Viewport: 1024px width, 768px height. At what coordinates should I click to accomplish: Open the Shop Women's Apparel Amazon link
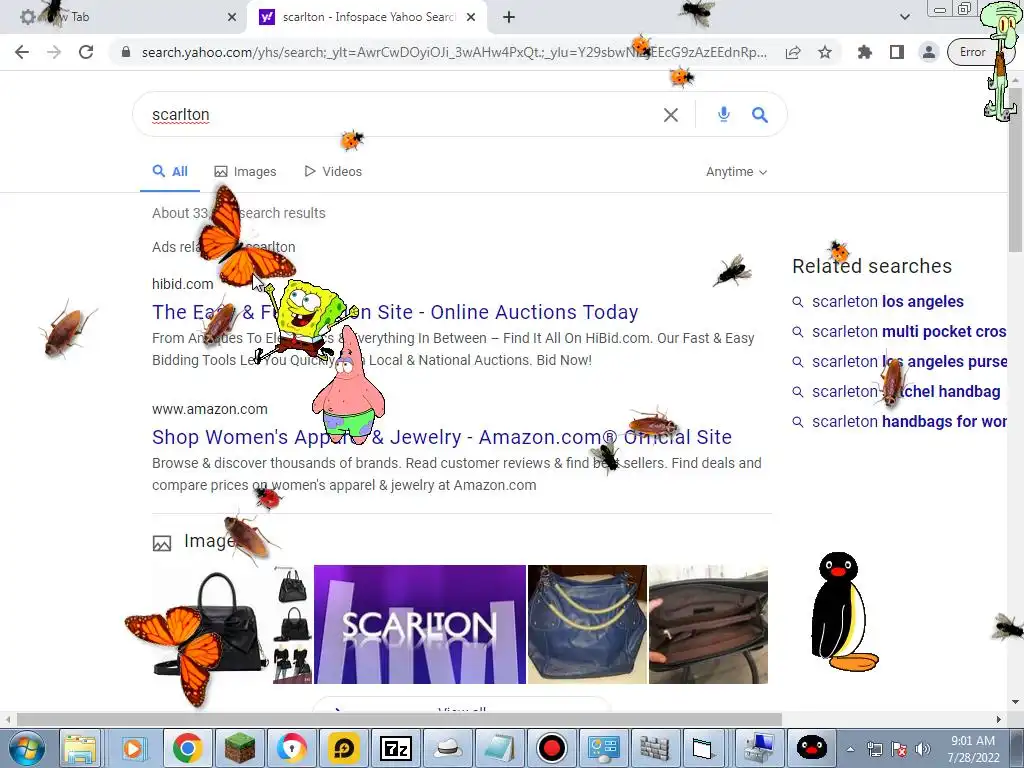(442, 437)
